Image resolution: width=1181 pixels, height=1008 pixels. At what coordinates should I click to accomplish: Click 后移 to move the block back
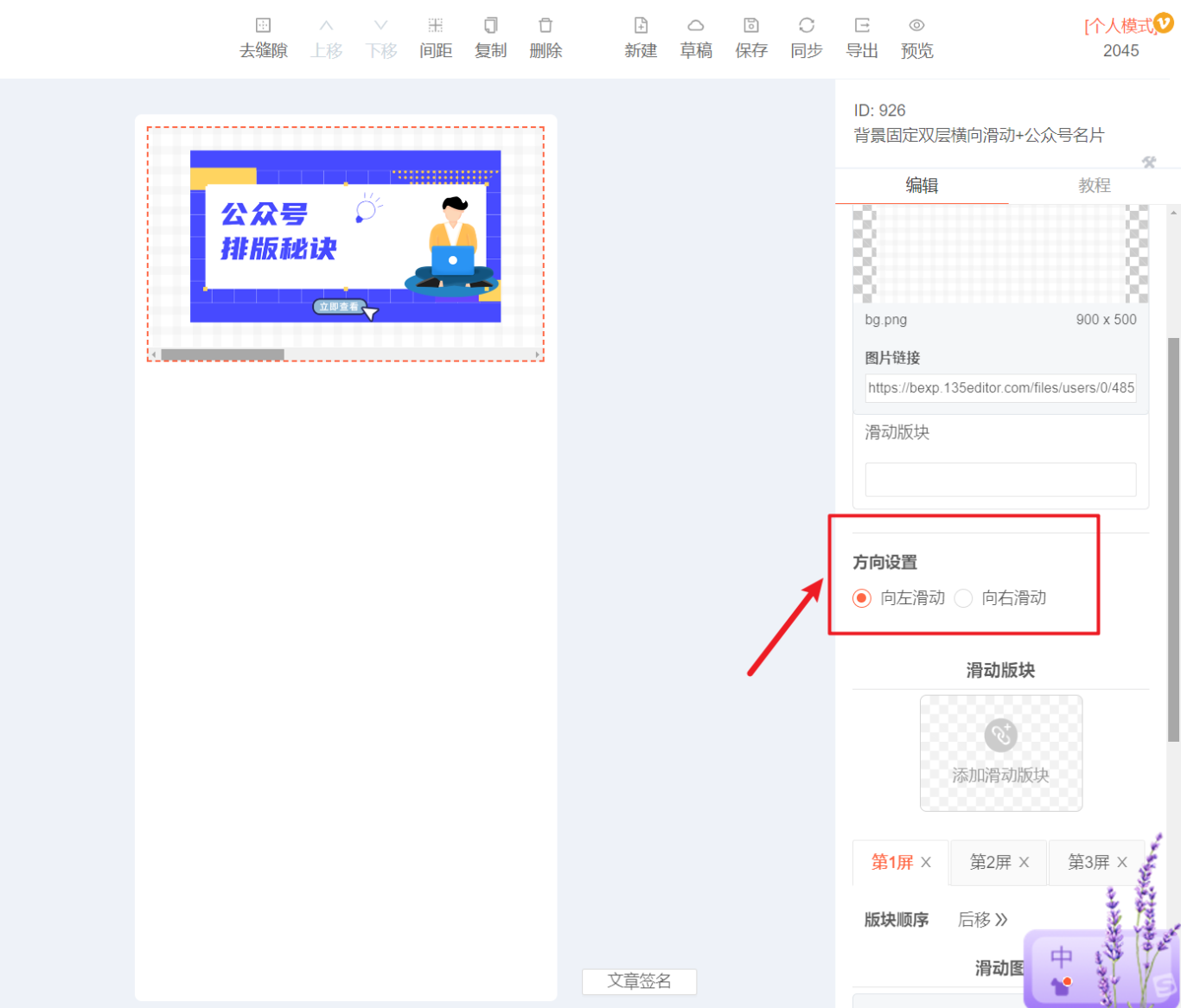click(983, 920)
